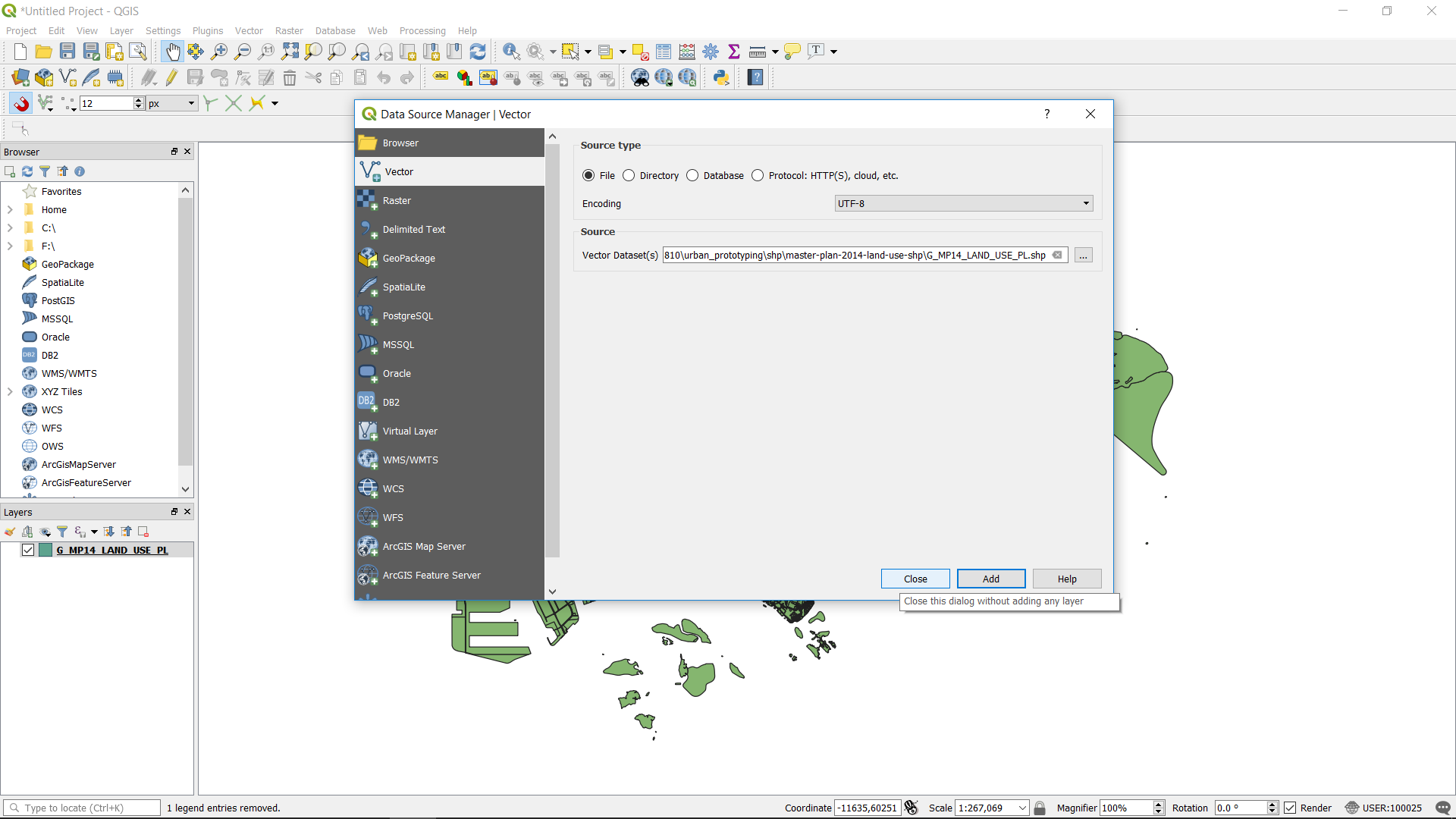Screen dimensions: 1456x819
Task: Open the Python Console icon
Action: point(721,77)
